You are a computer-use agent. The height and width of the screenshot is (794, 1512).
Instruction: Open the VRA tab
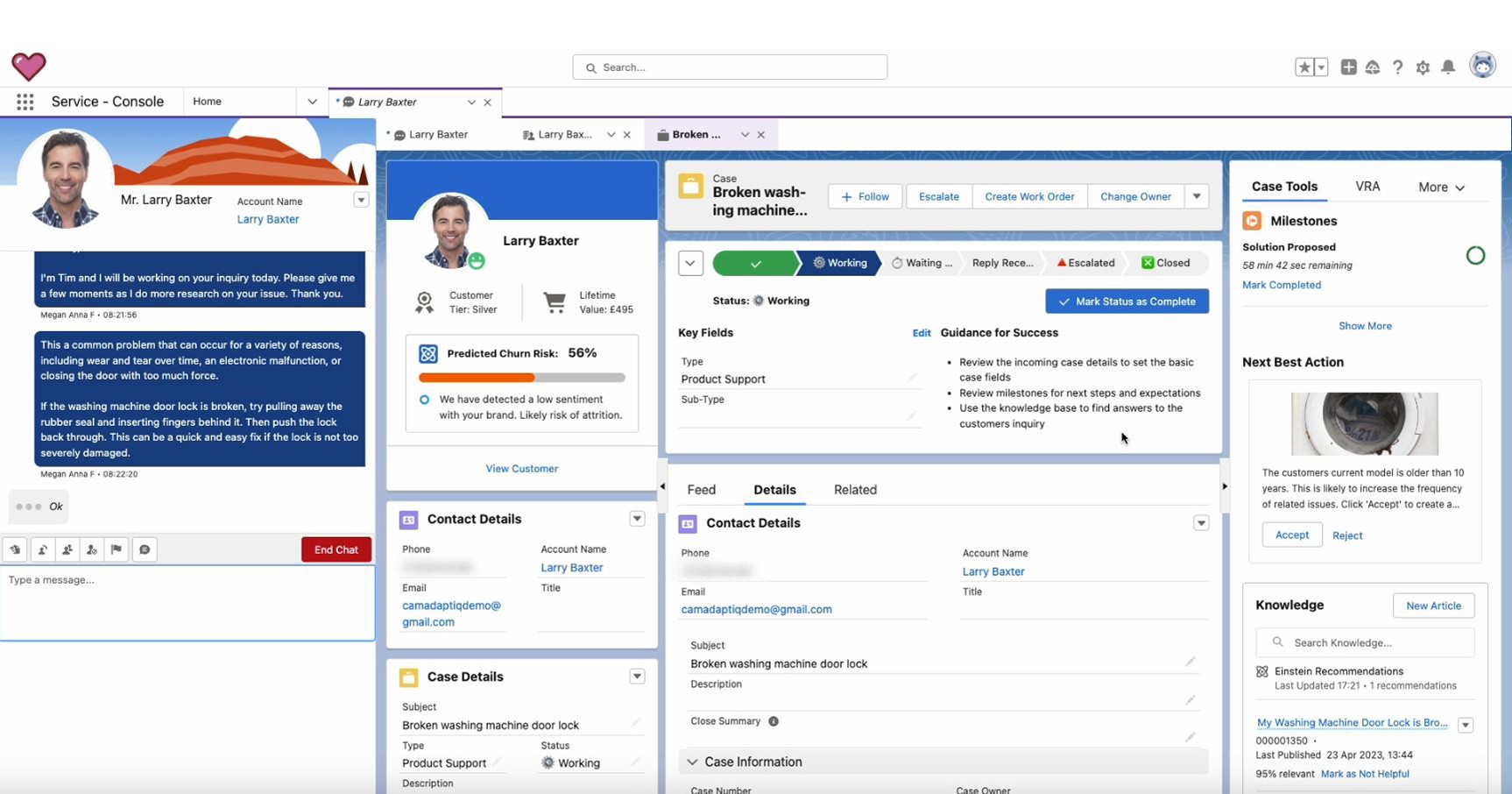1367,187
